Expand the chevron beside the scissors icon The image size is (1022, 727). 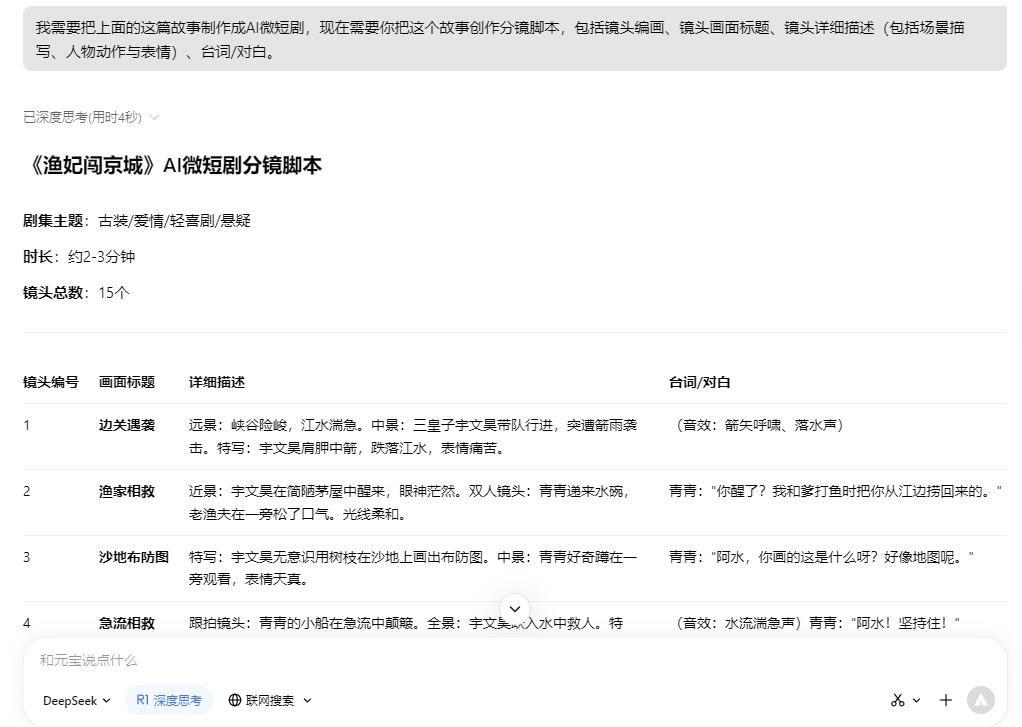click(916, 700)
